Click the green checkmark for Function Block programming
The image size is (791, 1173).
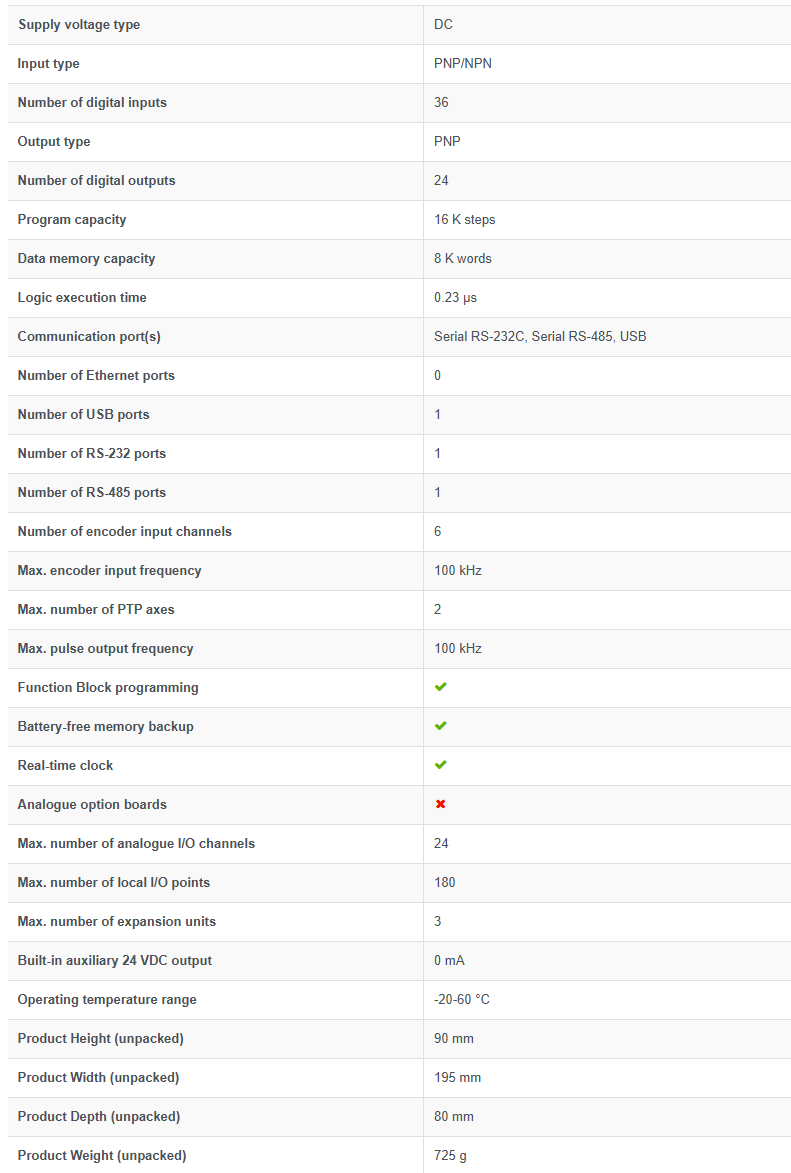(441, 687)
